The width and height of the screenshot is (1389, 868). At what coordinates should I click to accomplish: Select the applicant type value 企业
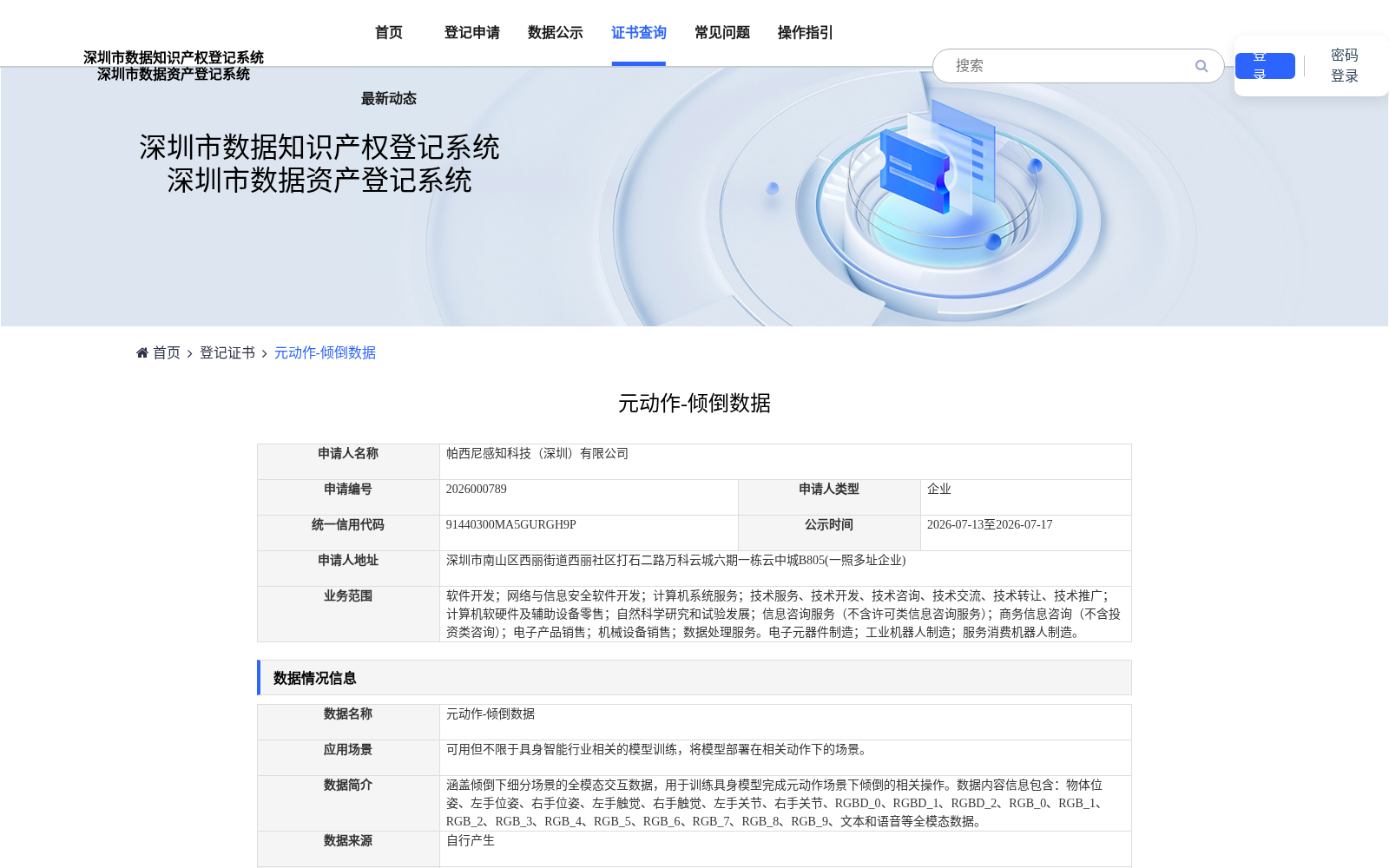[x=939, y=490]
